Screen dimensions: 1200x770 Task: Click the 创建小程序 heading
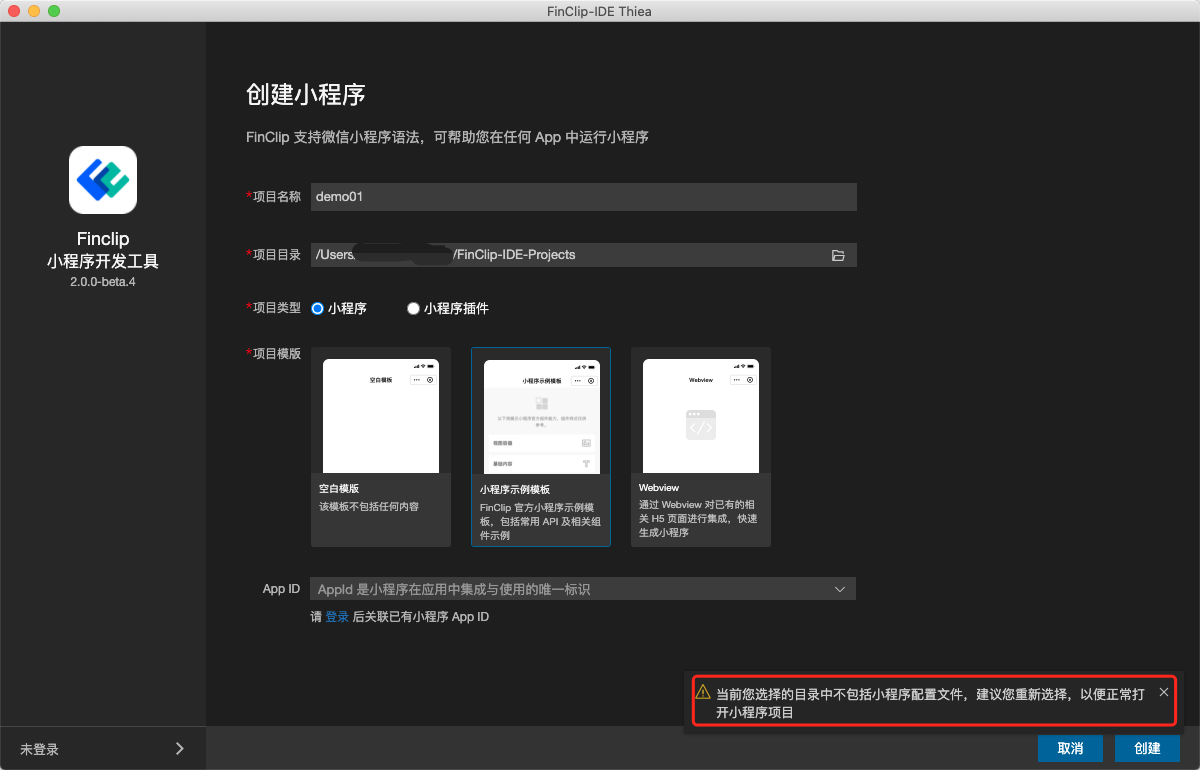[306, 95]
